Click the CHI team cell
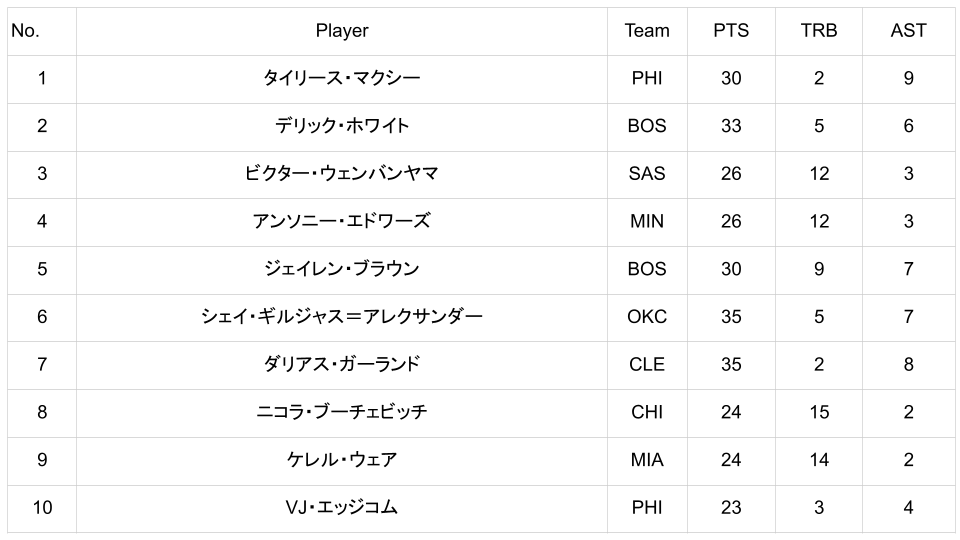Screen dimensions: 960x540 (x=647, y=412)
